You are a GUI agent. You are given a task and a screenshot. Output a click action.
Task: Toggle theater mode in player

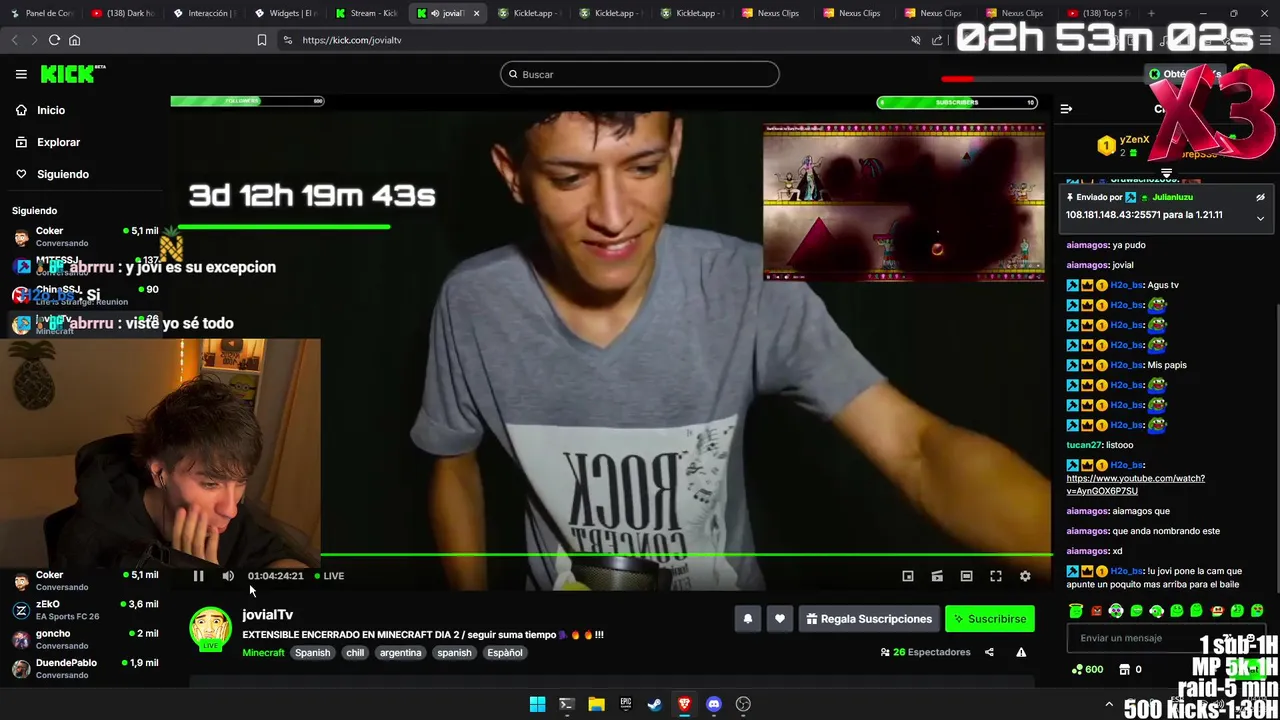pyautogui.click(x=966, y=576)
